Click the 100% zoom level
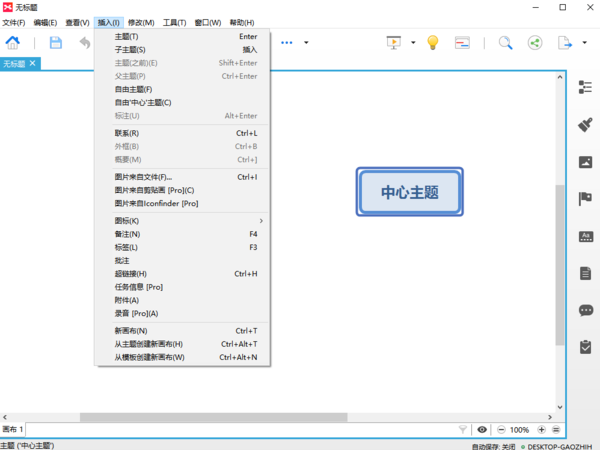 click(x=519, y=430)
